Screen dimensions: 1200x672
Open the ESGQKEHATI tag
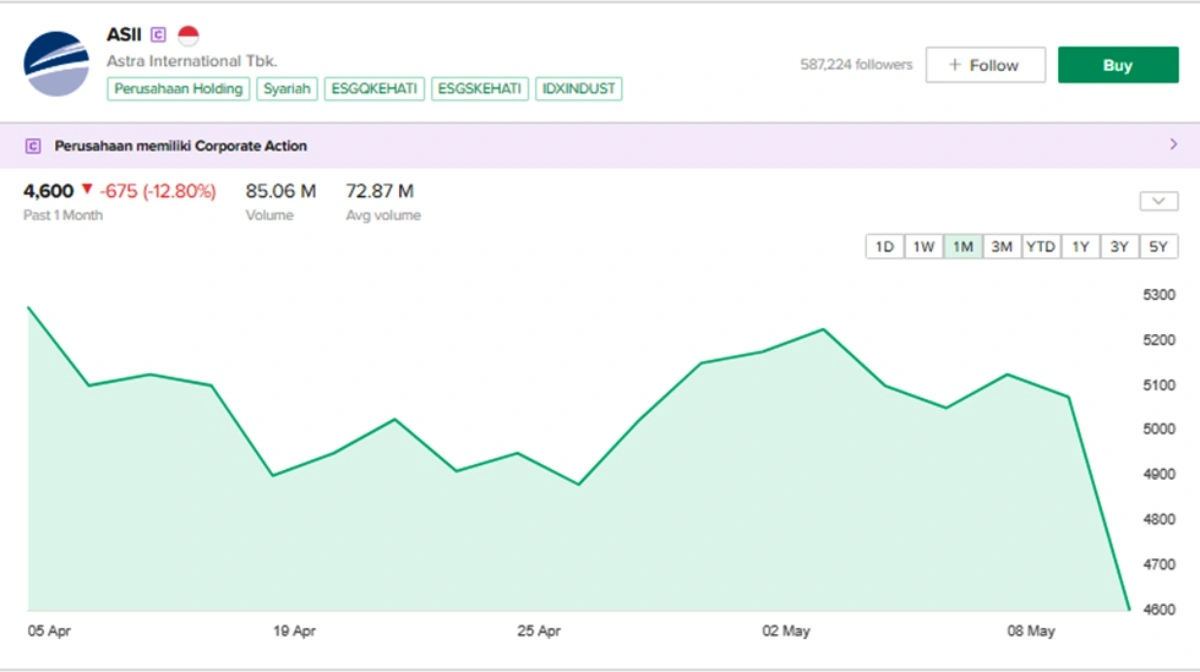point(374,89)
